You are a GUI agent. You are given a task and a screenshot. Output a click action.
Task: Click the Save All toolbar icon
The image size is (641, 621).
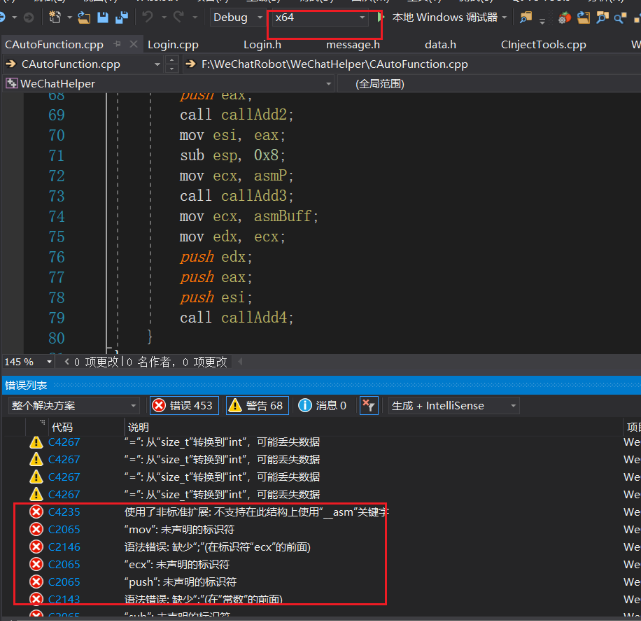pyautogui.click(x=121, y=18)
